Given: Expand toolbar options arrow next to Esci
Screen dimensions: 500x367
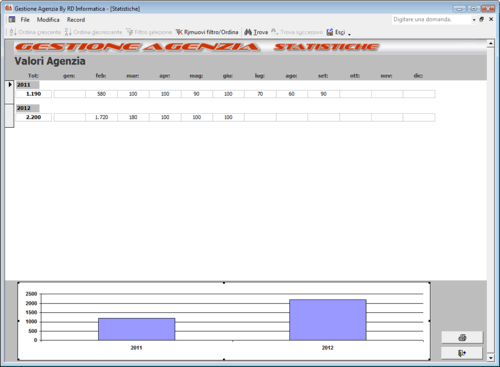Looking at the screenshot, I should [x=349, y=33].
